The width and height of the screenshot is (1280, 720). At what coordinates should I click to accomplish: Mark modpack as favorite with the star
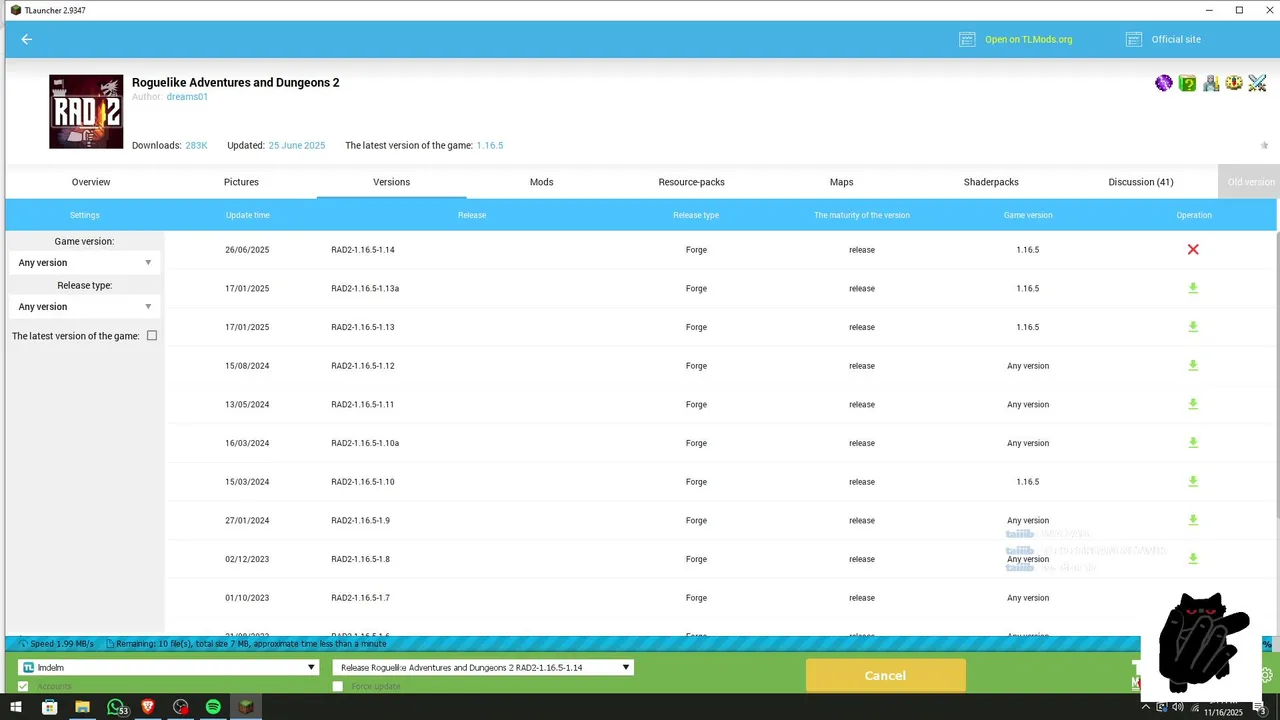pyautogui.click(x=1264, y=146)
